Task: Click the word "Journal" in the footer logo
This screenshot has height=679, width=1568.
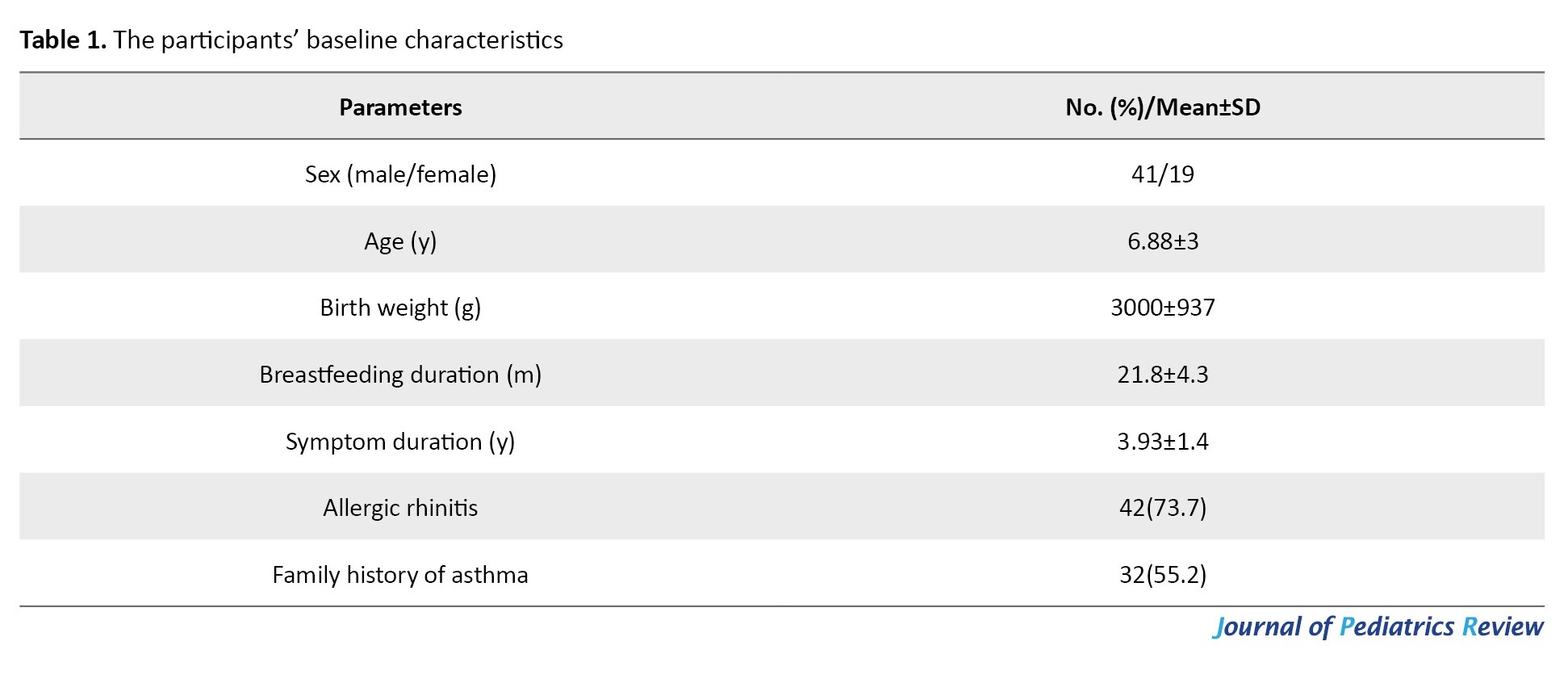Action: 1257,627
